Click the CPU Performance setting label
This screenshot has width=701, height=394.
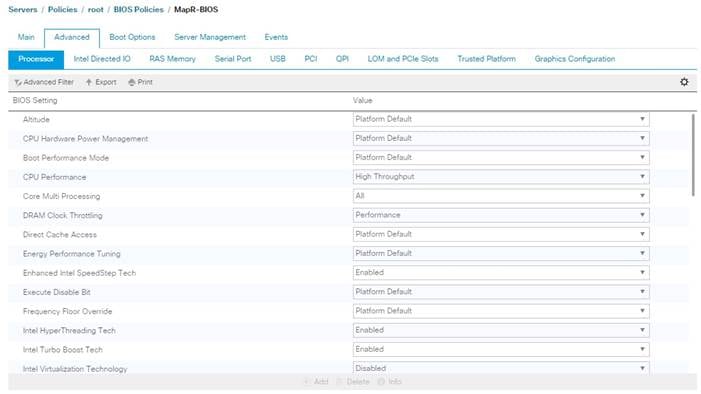pyautogui.click(x=55, y=177)
